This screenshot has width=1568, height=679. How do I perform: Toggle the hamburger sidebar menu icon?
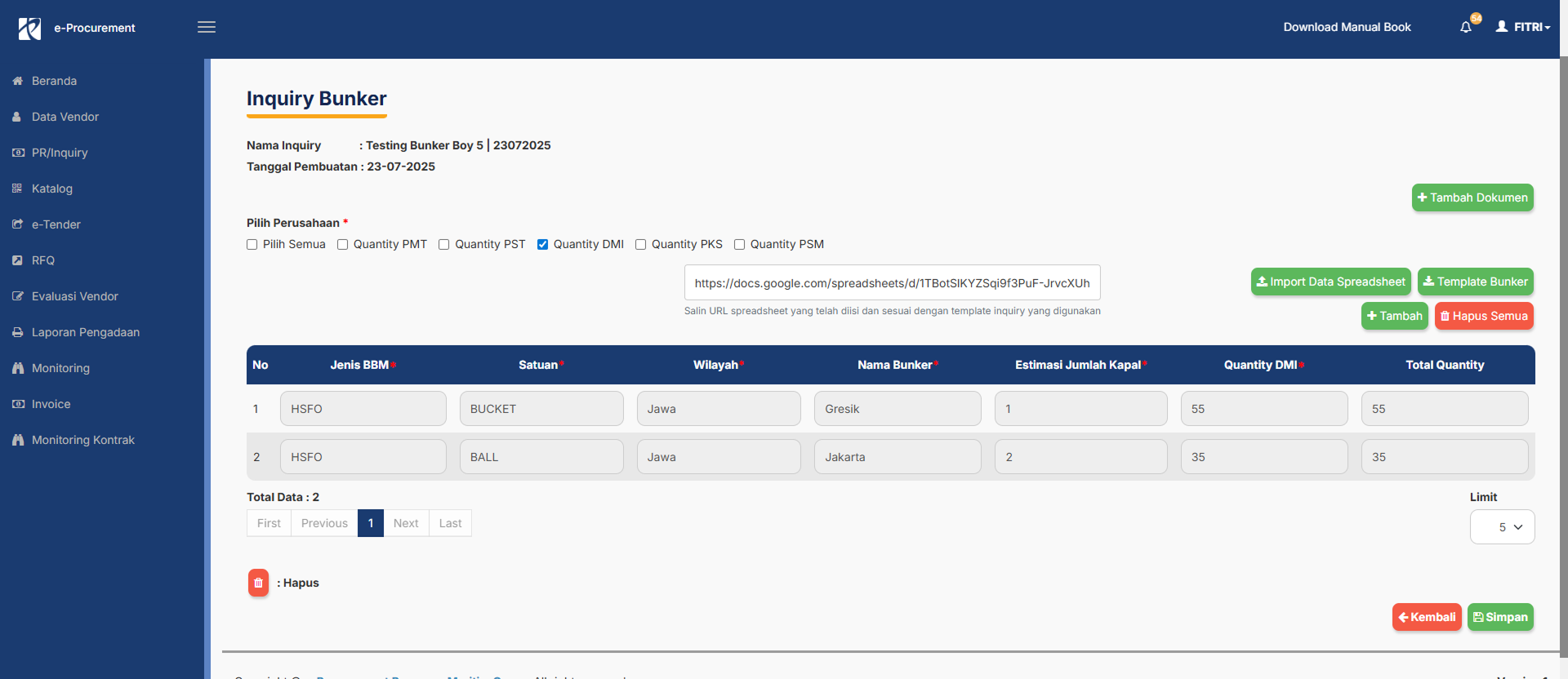click(207, 27)
